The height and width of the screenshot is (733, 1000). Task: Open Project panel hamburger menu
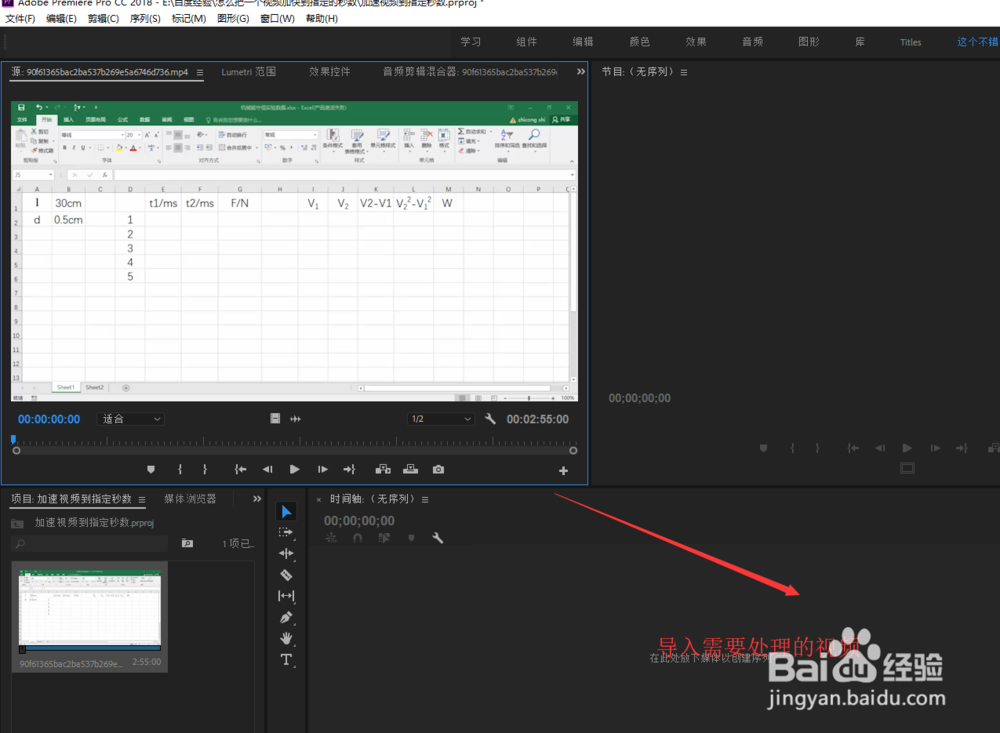pyautogui.click(x=142, y=500)
